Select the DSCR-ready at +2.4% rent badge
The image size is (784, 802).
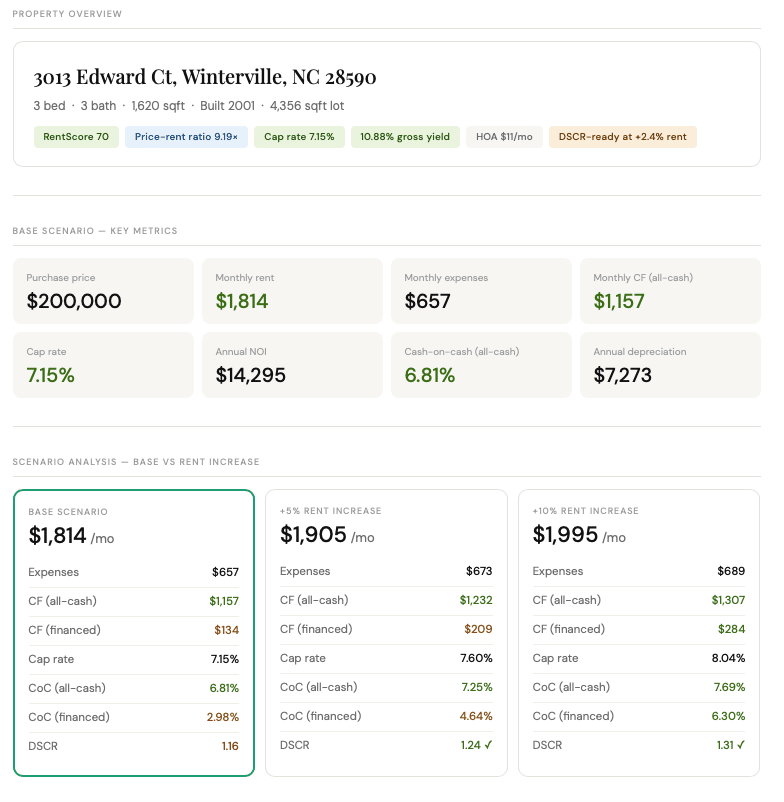click(622, 137)
